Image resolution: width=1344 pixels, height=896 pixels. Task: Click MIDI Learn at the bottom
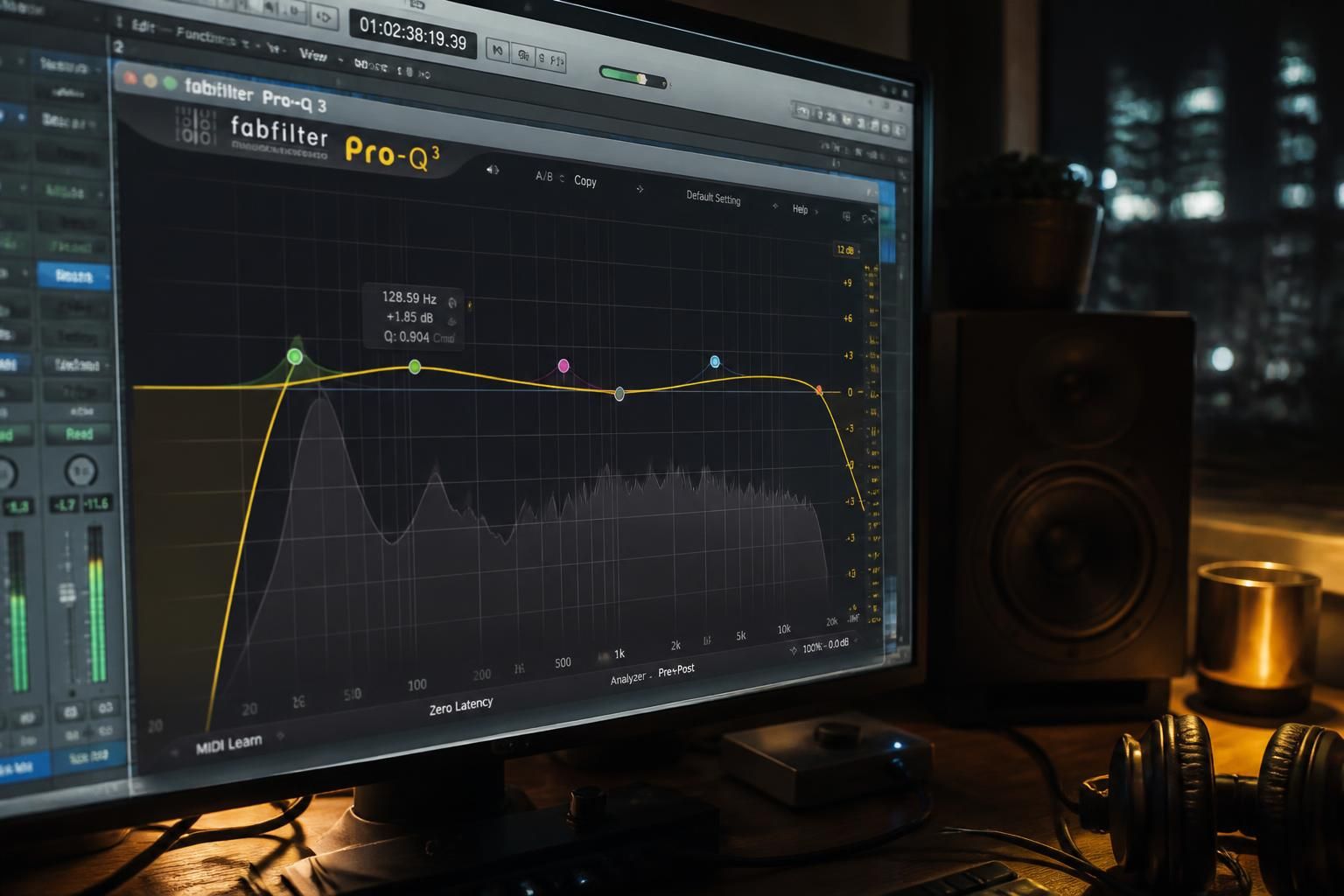click(x=228, y=744)
